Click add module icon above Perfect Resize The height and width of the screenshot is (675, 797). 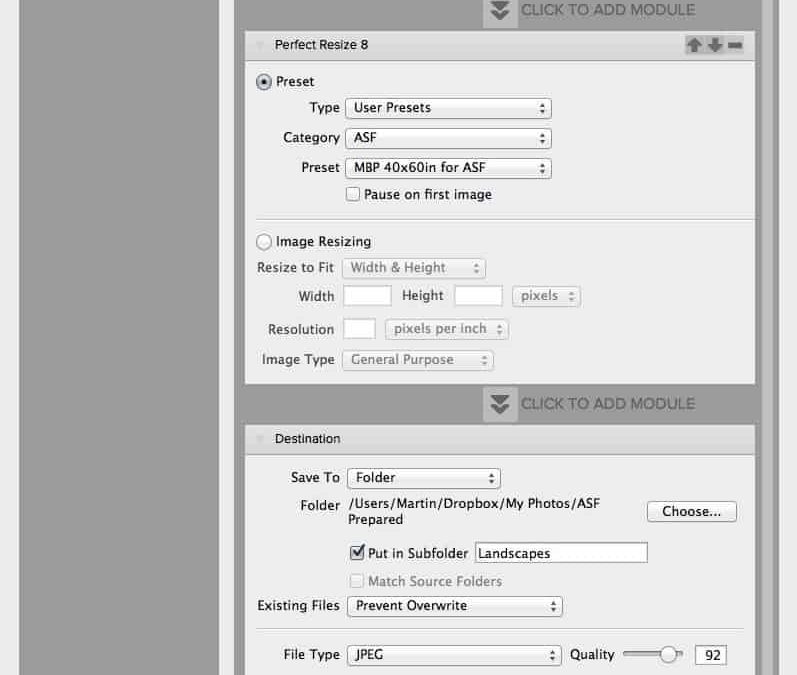coord(501,11)
